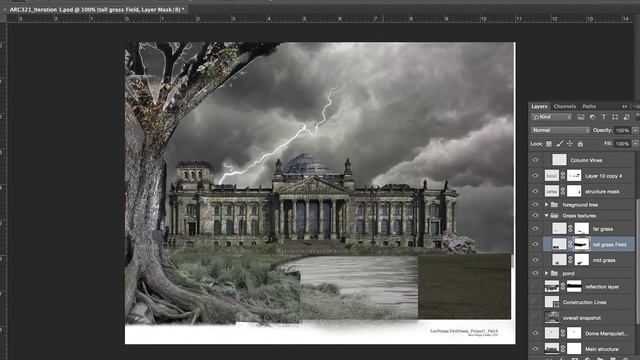Select the Column Vines layer thumbnail
This screenshot has width=640, height=360.
[559, 160]
